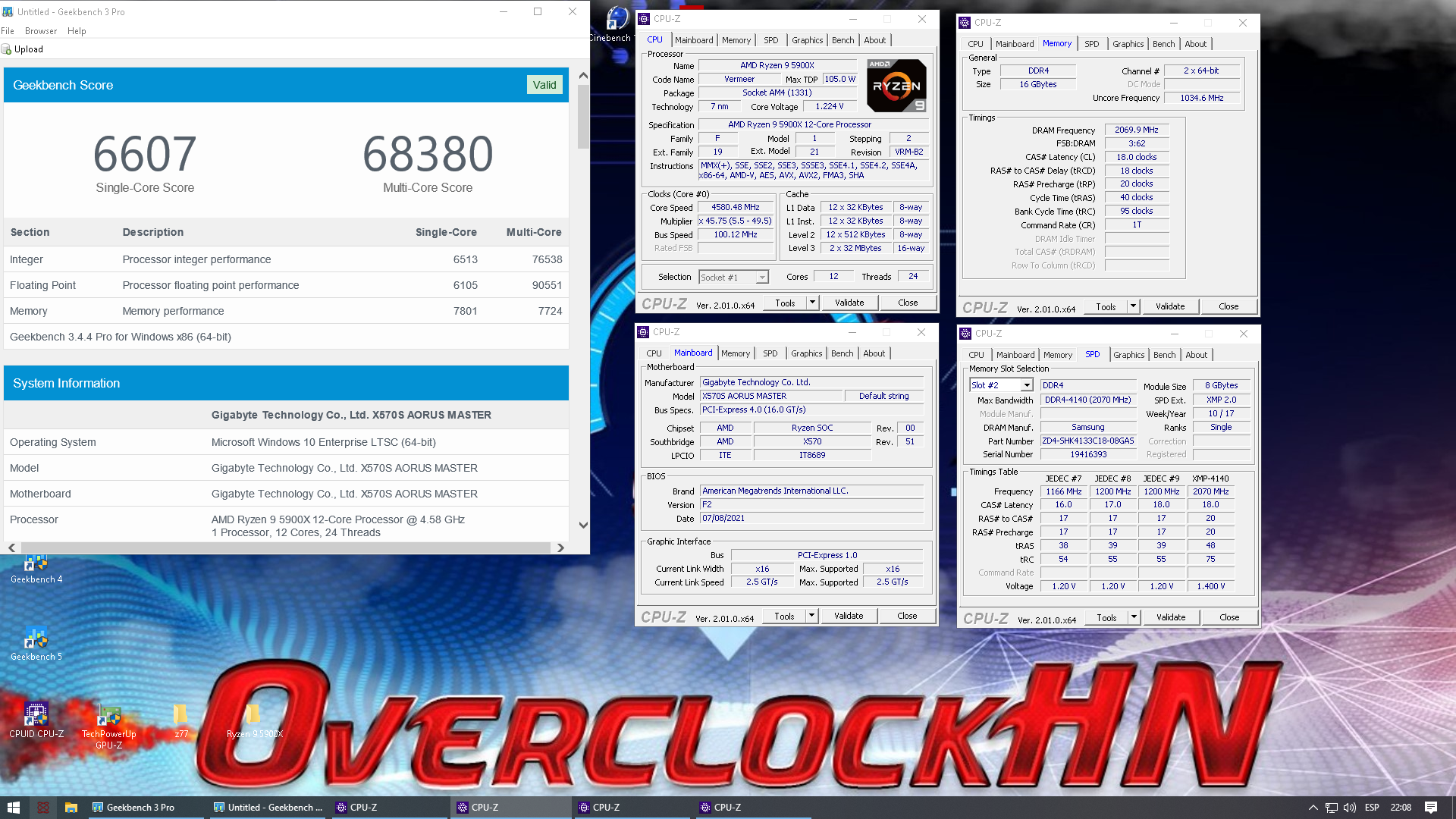Launch TechPowerUp GPU-Z desktop icon
This screenshot has height=819, width=1456.
click(108, 726)
